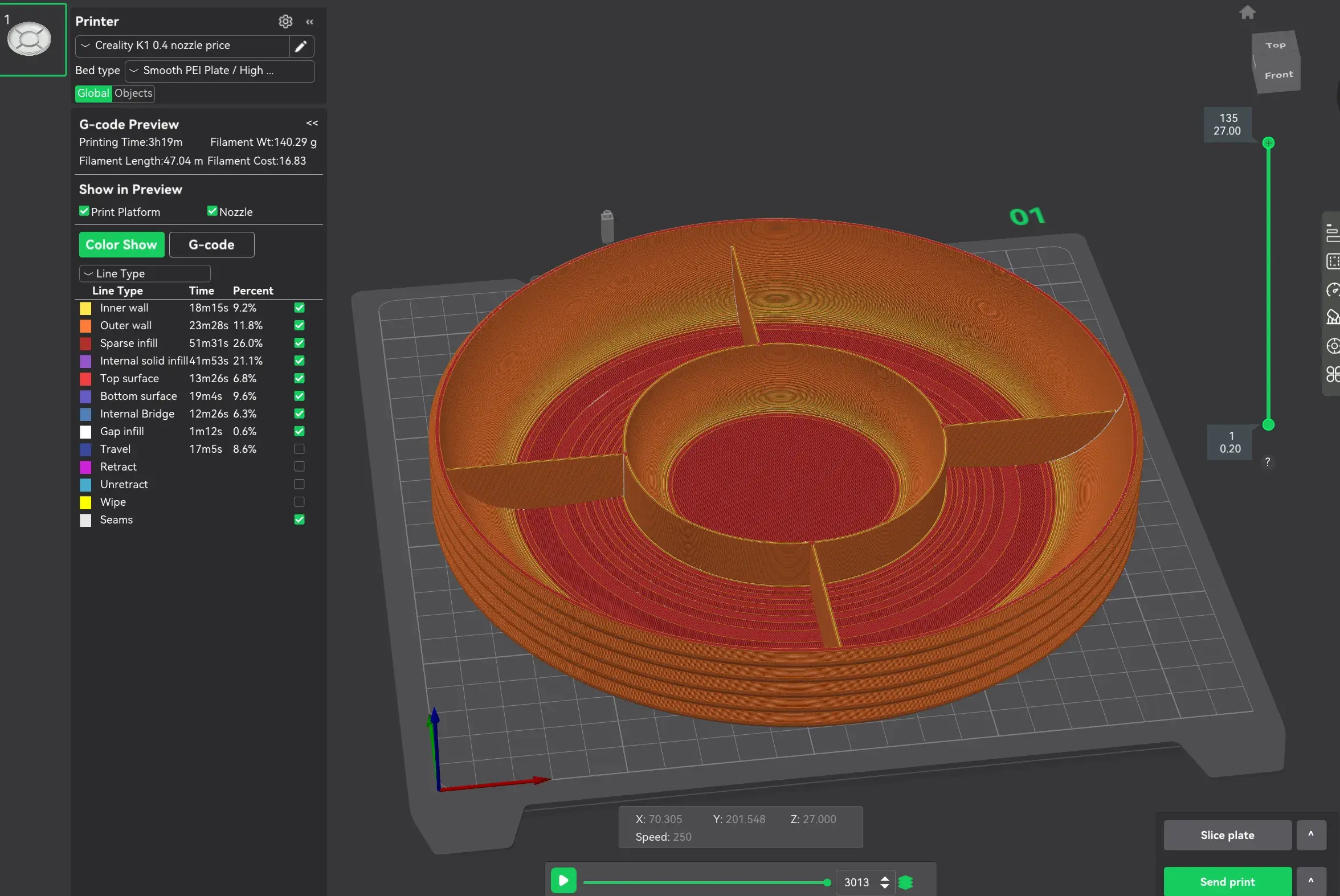Edit the Creality K1 printer preset
The height and width of the screenshot is (896, 1340).
(301, 46)
